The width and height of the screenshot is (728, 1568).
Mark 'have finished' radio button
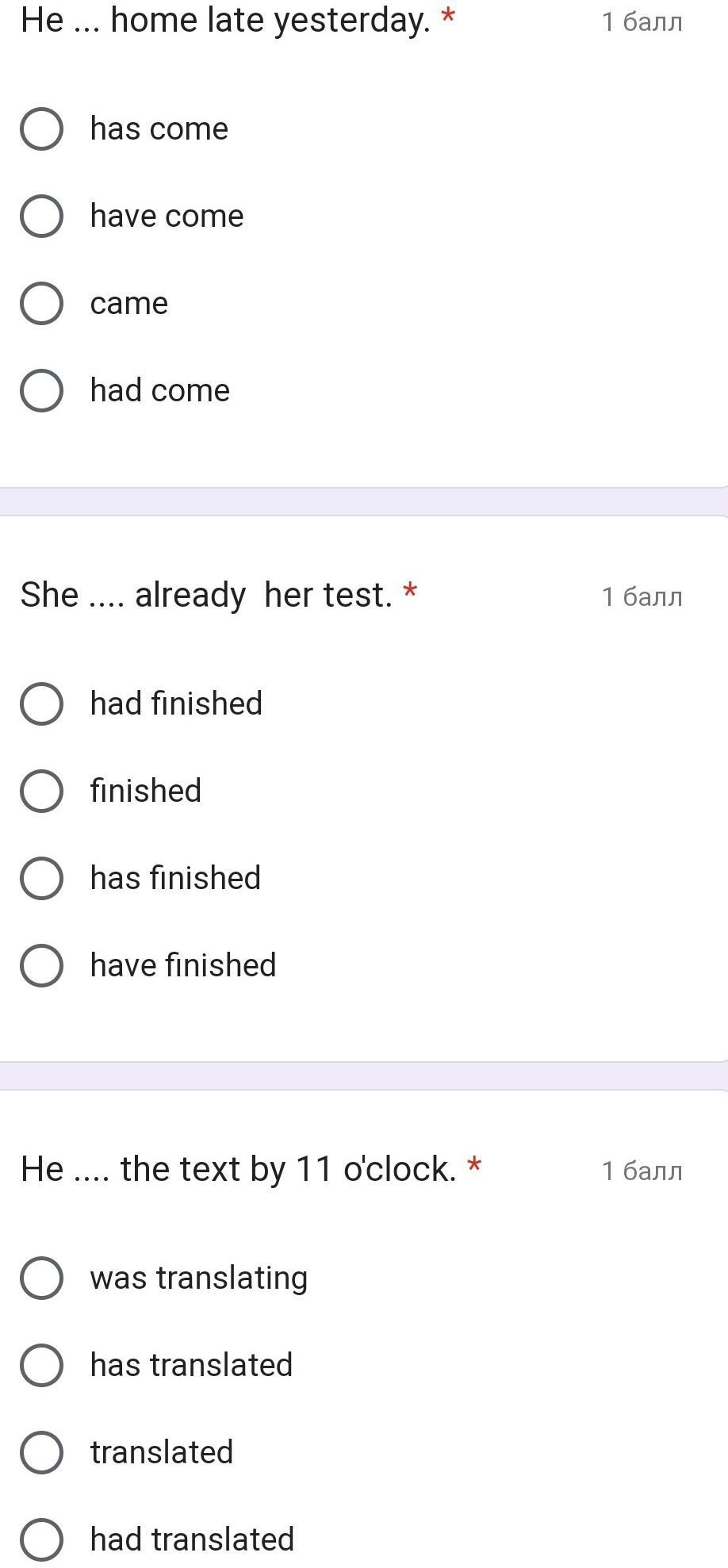pyautogui.click(x=41, y=965)
